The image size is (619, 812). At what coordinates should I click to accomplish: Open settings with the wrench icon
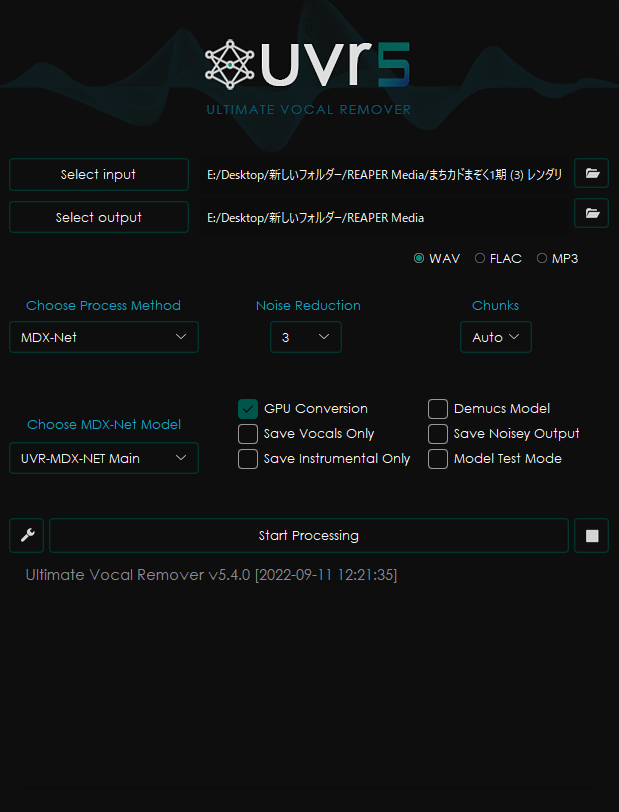pos(26,535)
